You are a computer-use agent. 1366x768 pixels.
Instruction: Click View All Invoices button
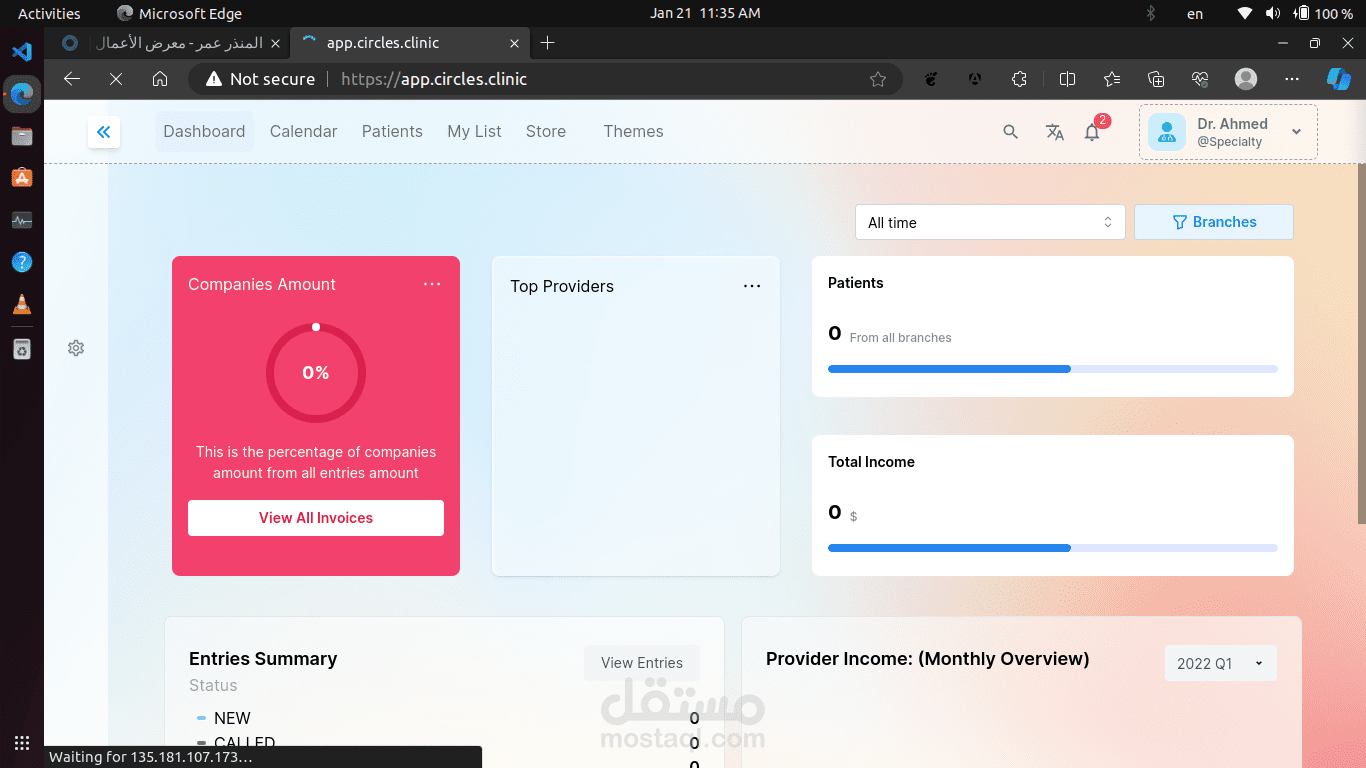point(316,518)
